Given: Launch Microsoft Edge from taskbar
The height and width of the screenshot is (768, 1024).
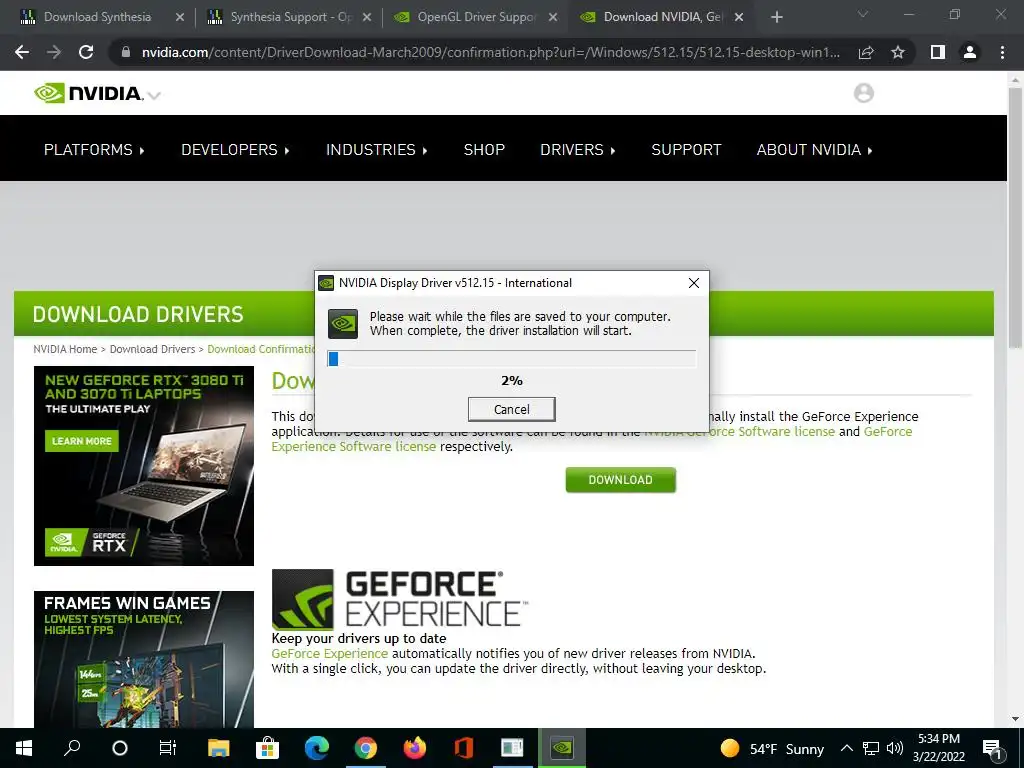Looking at the screenshot, I should tap(317, 748).
